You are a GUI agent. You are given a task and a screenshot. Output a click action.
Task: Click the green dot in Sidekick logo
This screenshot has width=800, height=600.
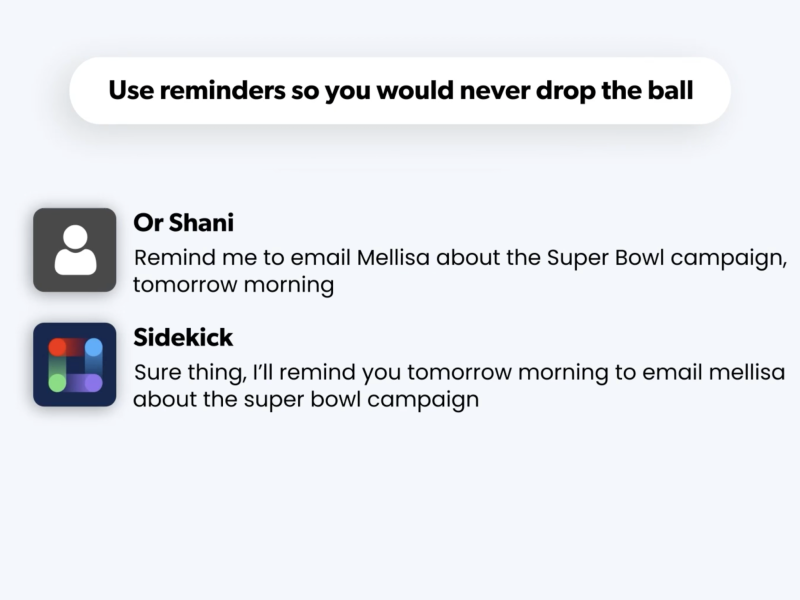coord(57,383)
